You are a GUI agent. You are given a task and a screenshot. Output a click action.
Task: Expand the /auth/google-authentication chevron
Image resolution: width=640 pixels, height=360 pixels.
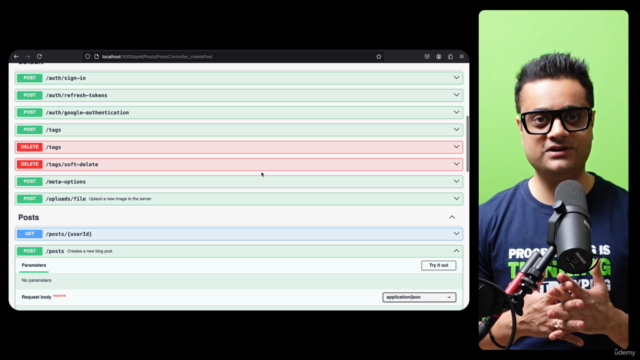point(456,112)
